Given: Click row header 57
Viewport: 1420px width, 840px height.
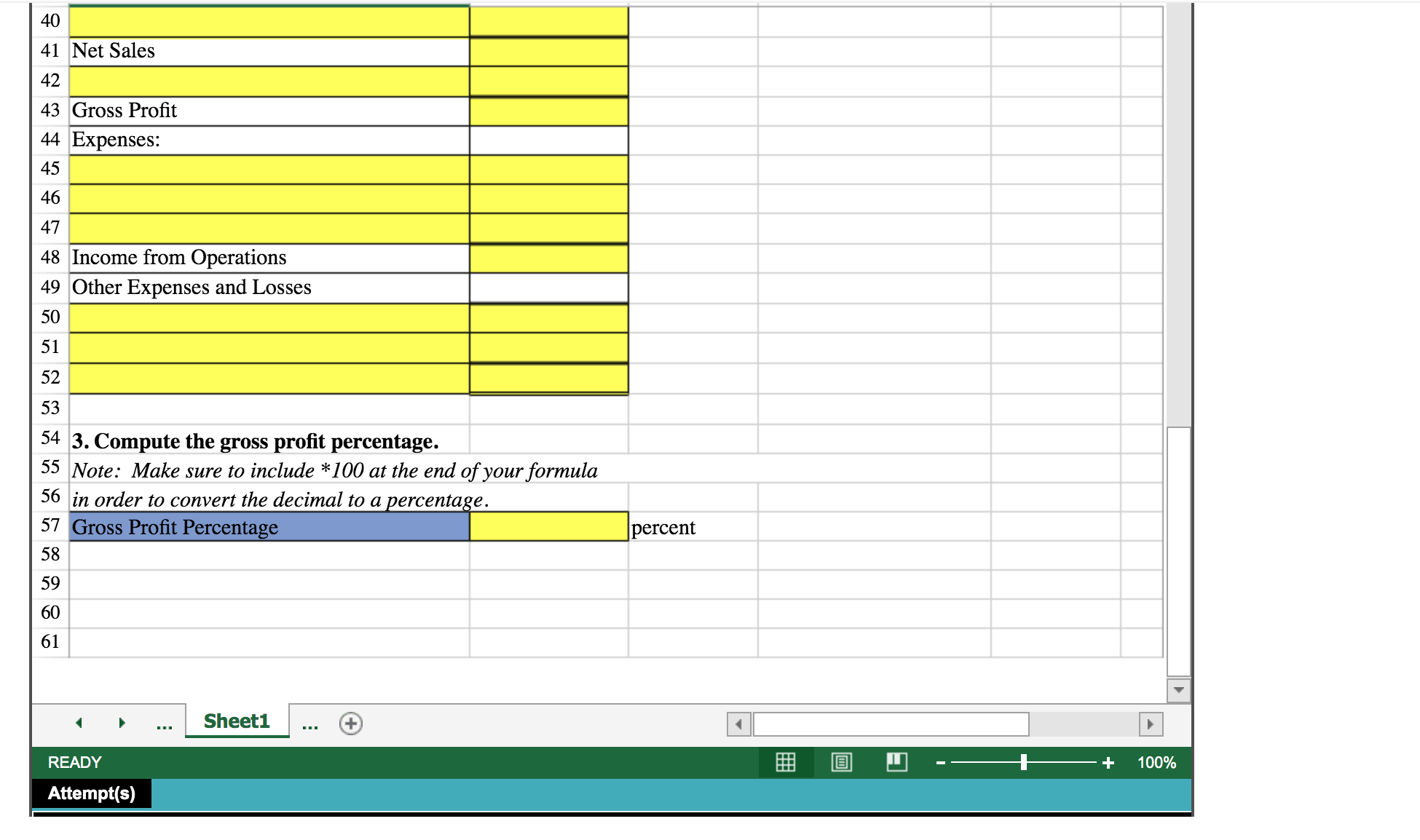Looking at the screenshot, I should coord(50,524).
